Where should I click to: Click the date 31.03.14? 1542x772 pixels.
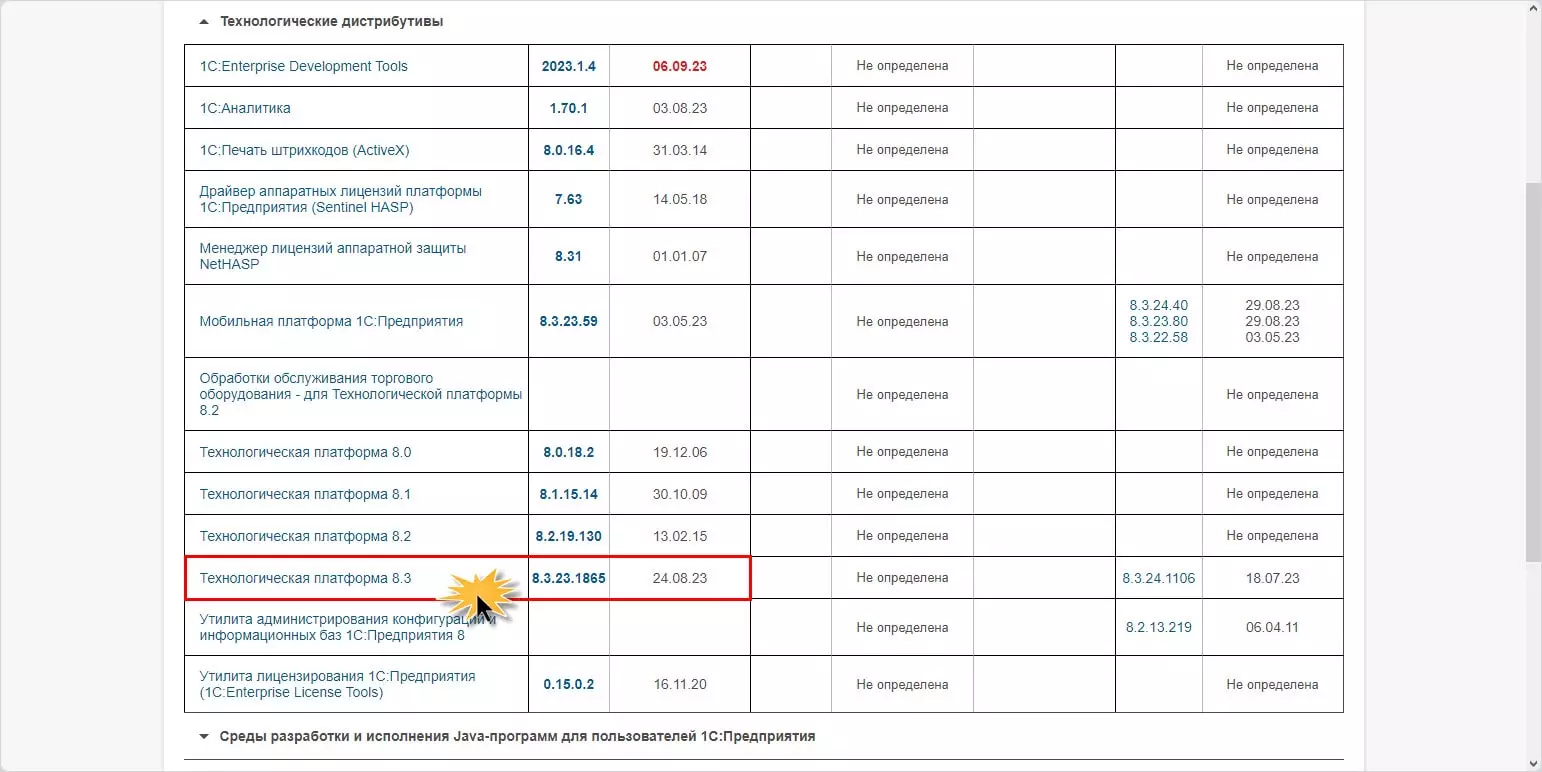point(680,150)
